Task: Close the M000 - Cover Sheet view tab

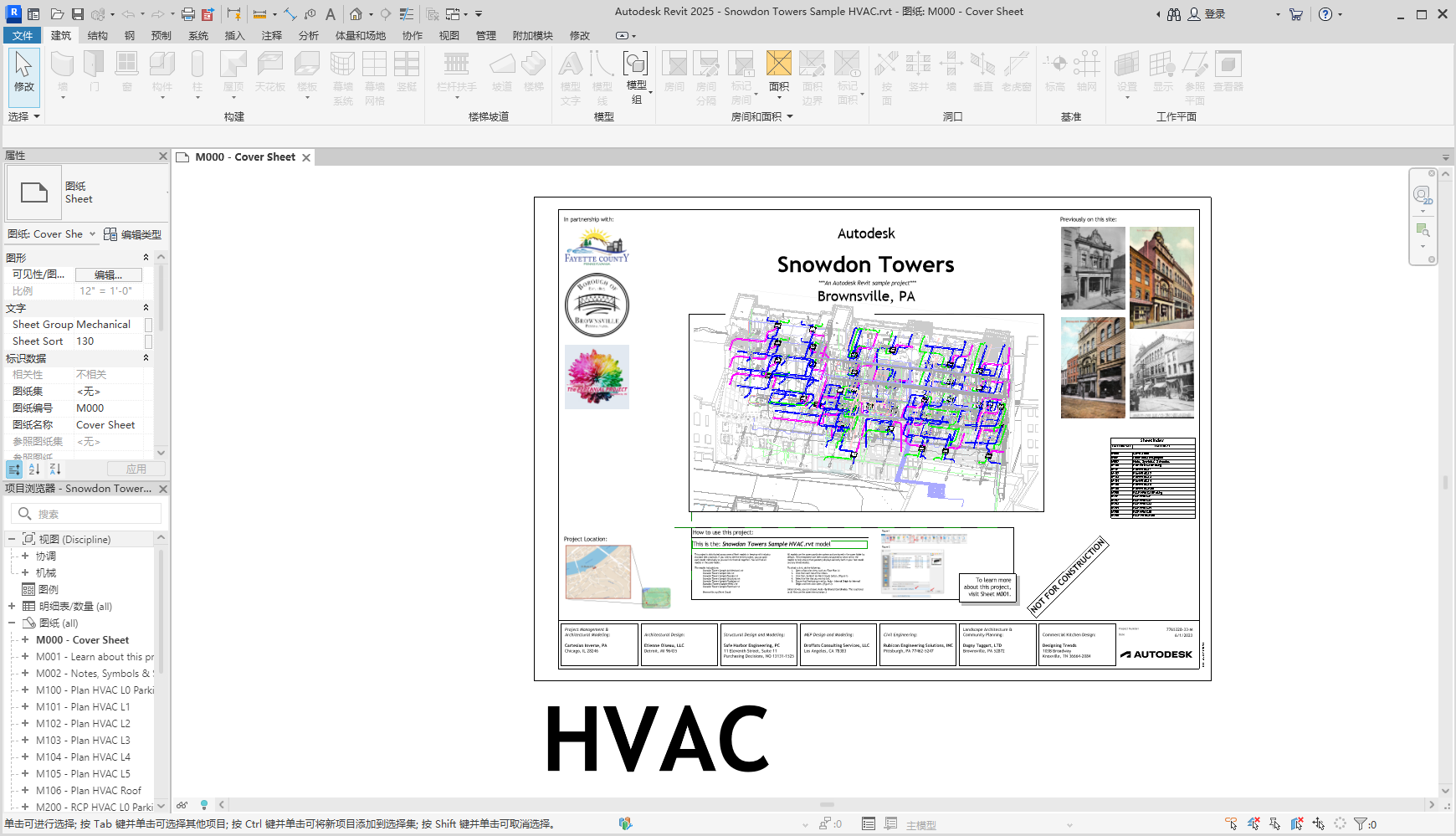Action: tap(306, 157)
